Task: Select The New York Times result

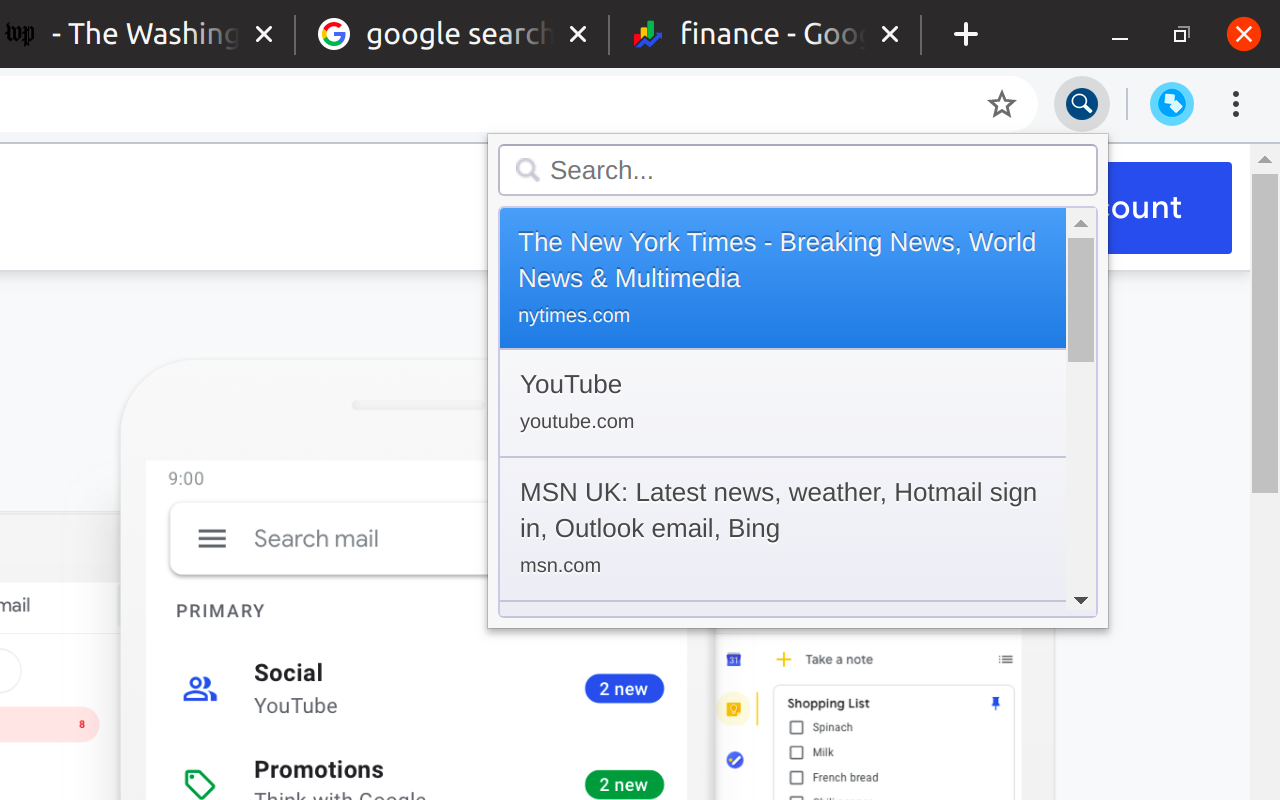Action: pos(783,278)
